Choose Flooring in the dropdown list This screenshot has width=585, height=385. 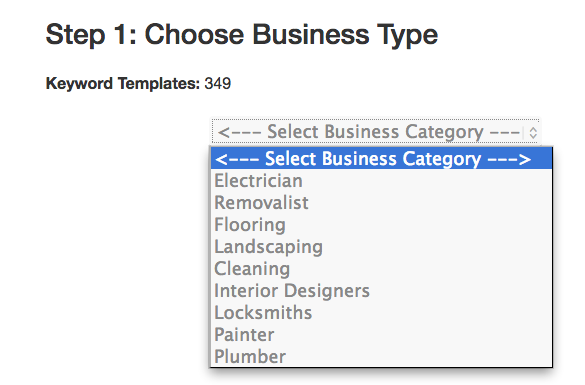coord(381,225)
